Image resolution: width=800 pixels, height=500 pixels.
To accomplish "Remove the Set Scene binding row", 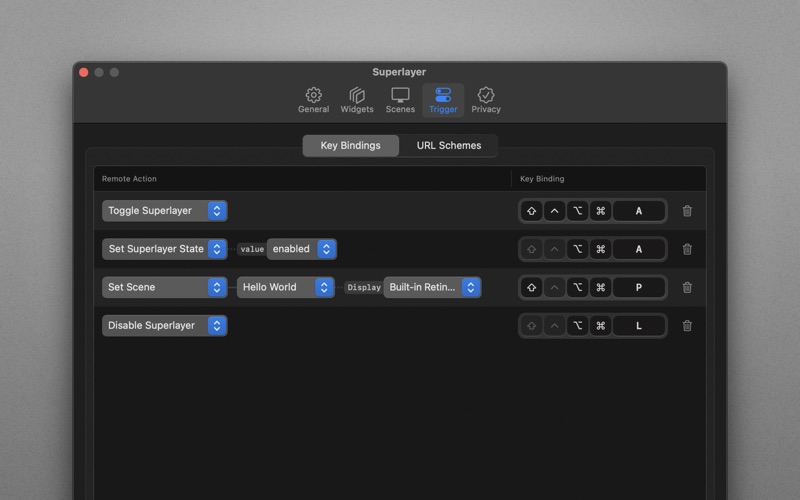I will (687, 287).
